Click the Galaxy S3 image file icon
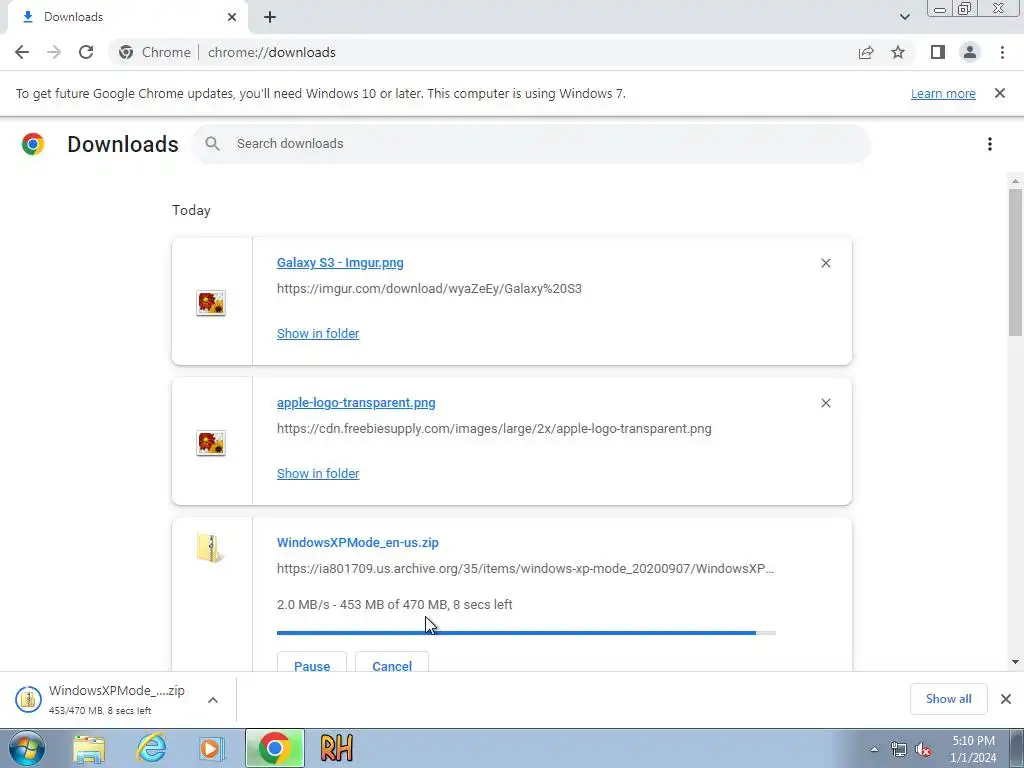Image resolution: width=1024 pixels, height=768 pixels. pyautogui.click(x=211, y=303)
